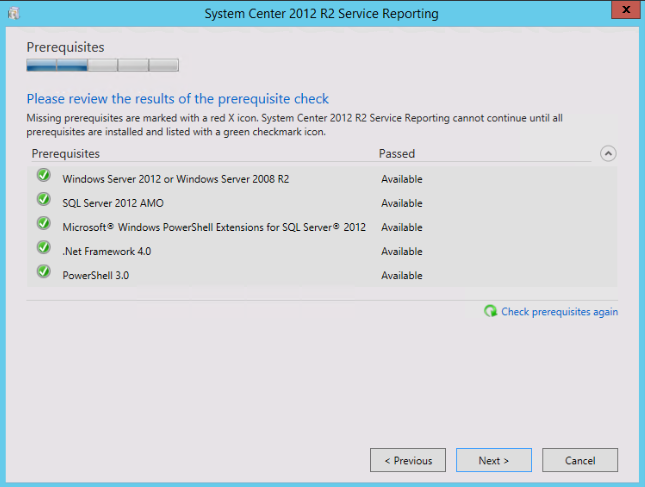Click the installer icon in the title bar
This screenshot has height=487, width=645.
click(13, 13)
